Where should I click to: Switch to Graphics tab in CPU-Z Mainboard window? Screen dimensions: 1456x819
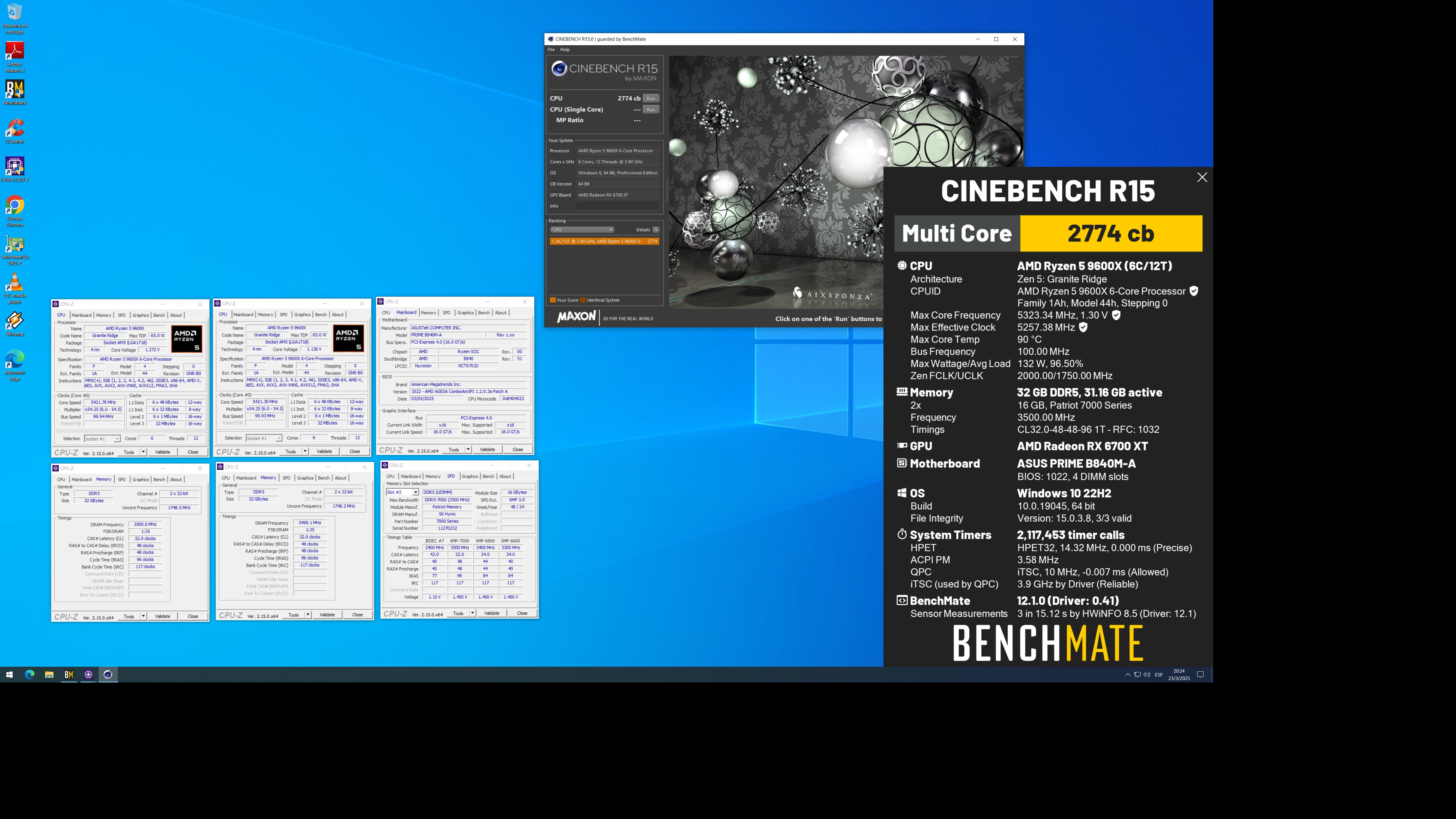coord(465,312)
